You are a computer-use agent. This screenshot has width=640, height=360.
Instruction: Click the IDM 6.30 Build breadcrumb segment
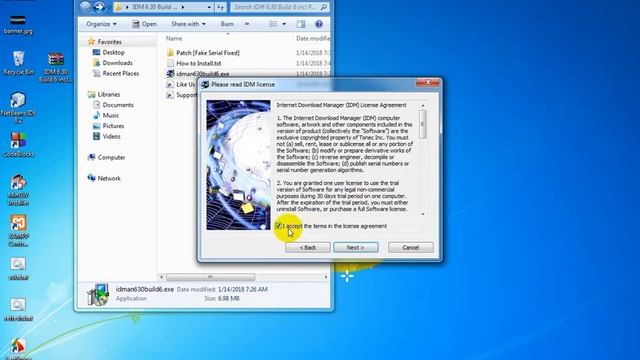pos(155,7)
